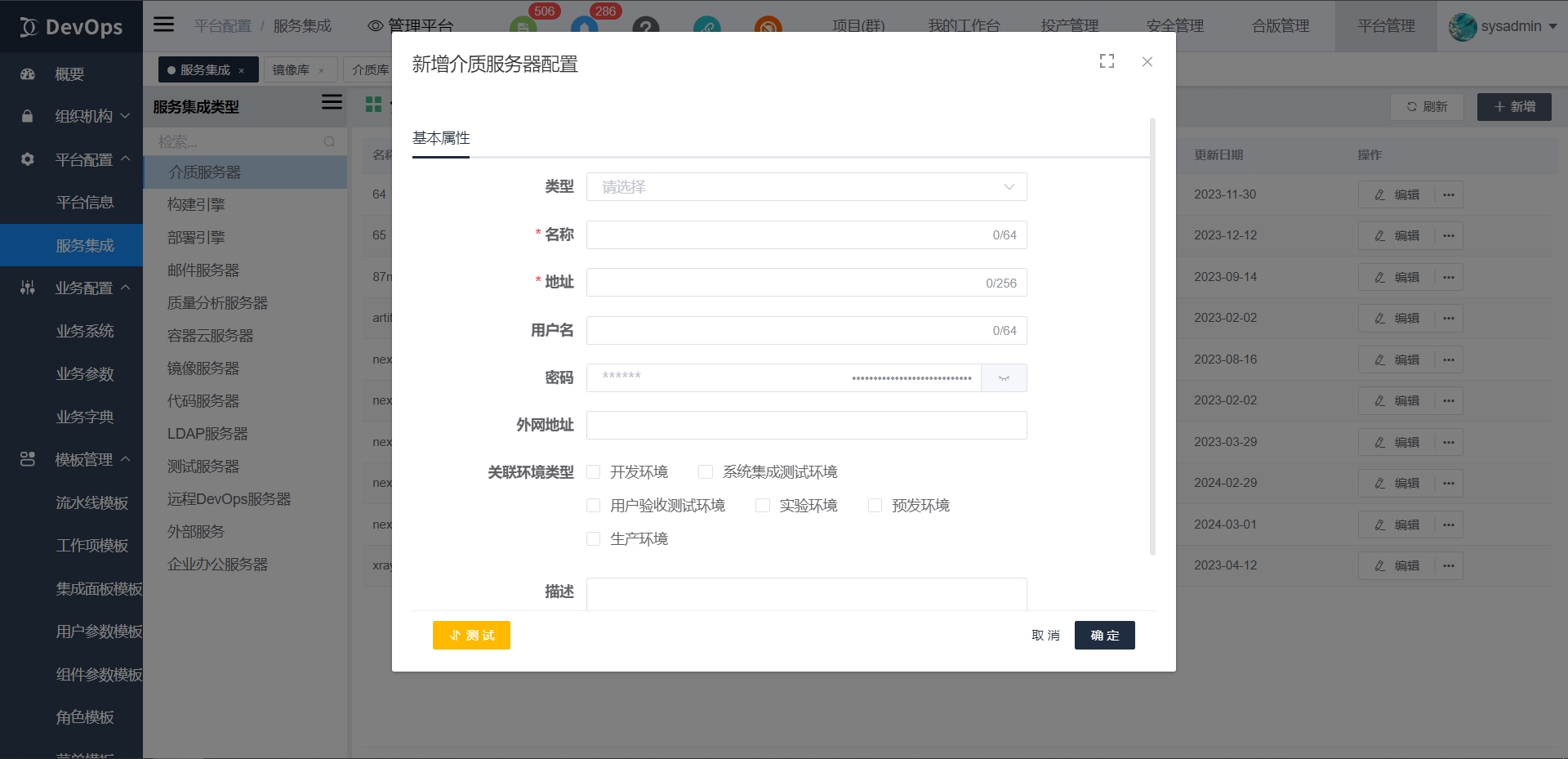Check the 开发环境 checkbox
Image resolution: width=1568 pixels, height=759 pixels.
(594, 472)
